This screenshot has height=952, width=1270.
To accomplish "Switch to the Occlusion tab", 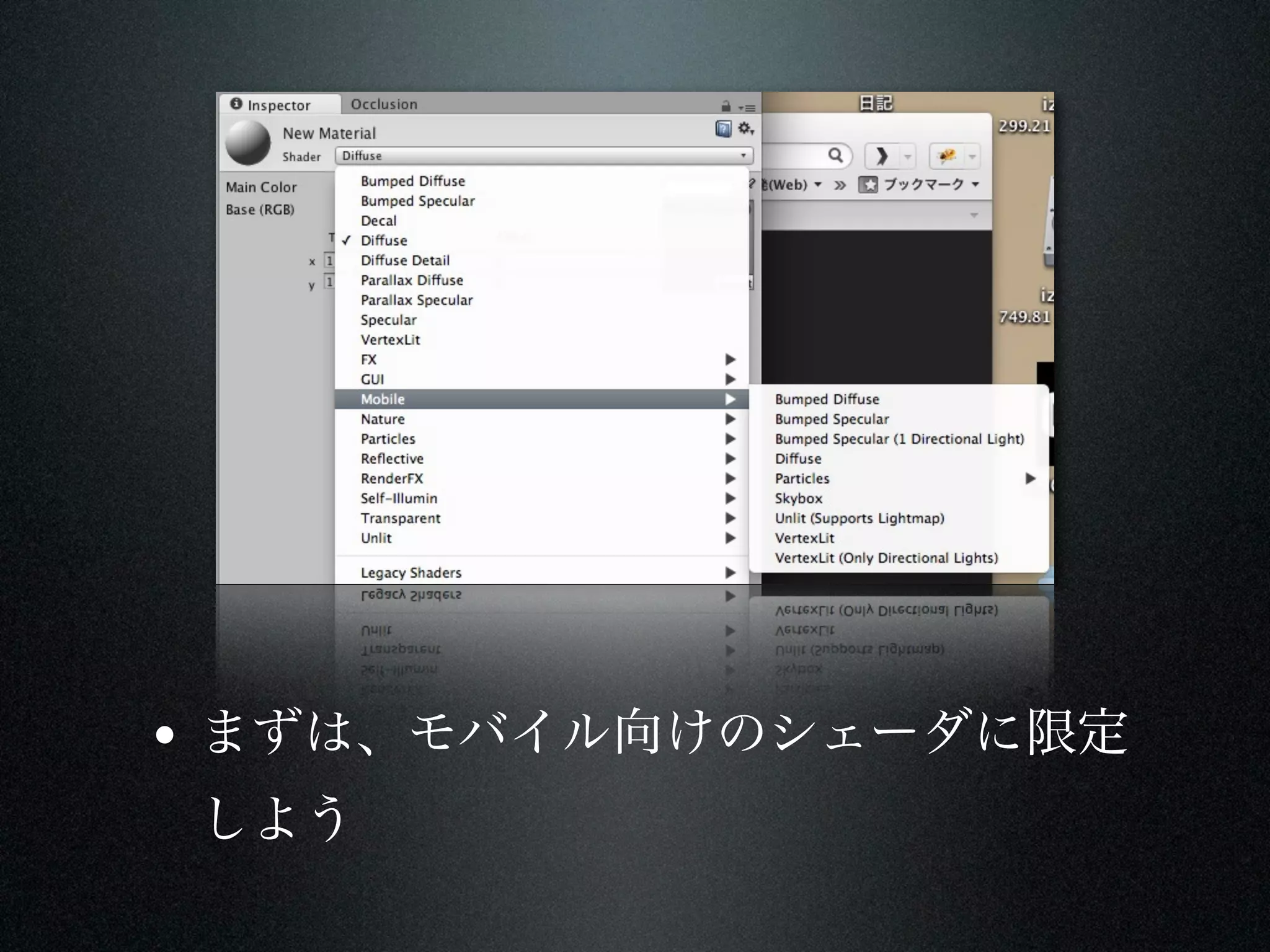I will pyautogui.click(x=384, y=104).
